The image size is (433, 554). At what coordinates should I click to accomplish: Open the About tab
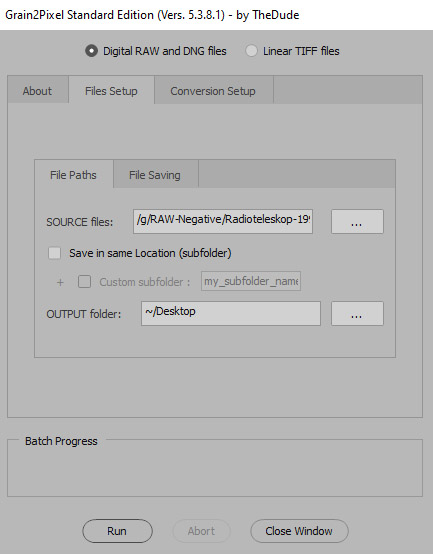pyautogui.click(x=37, y=91)
